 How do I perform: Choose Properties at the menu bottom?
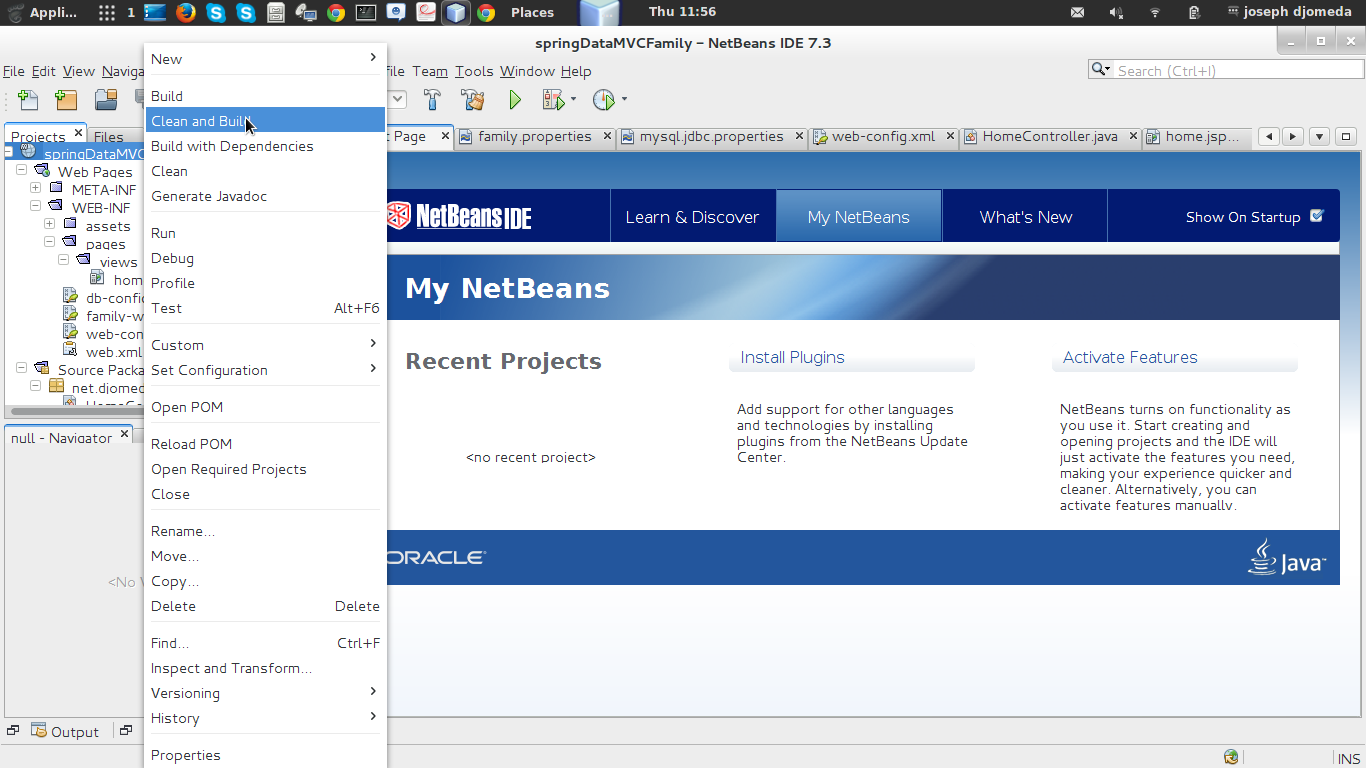point(265,755)
